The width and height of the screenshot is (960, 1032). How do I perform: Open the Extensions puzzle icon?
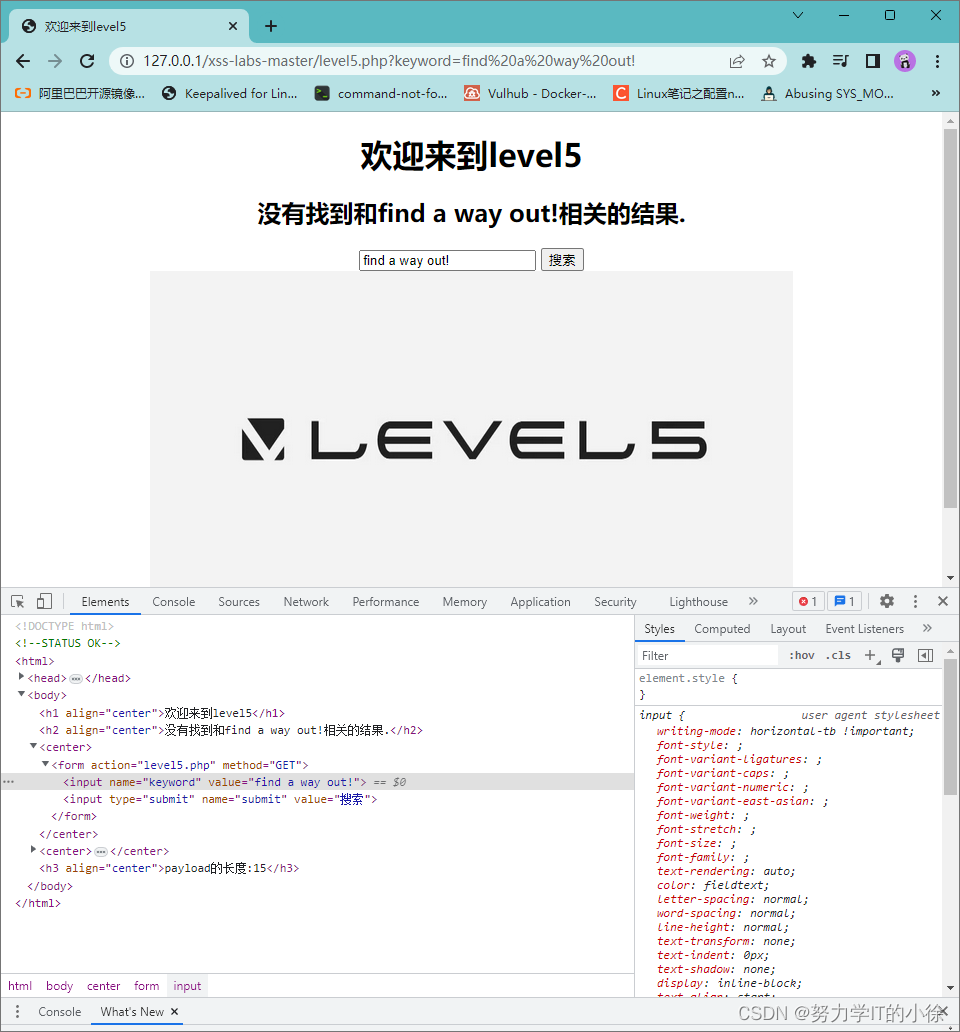tap(809, 61)
